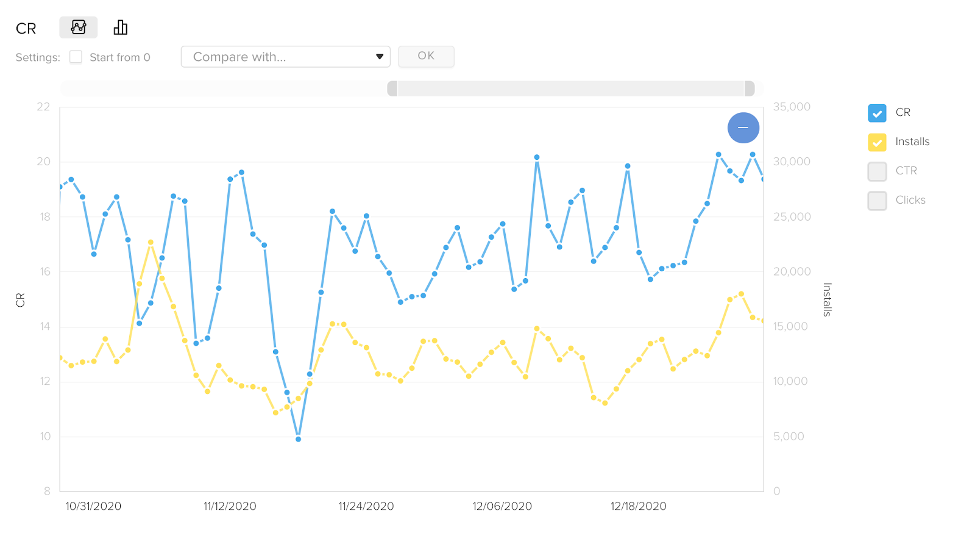Click the 12/18/2020 x-axis date label
Image resolution: width=977 pixels, height=537 pixels.
[639, 506]
